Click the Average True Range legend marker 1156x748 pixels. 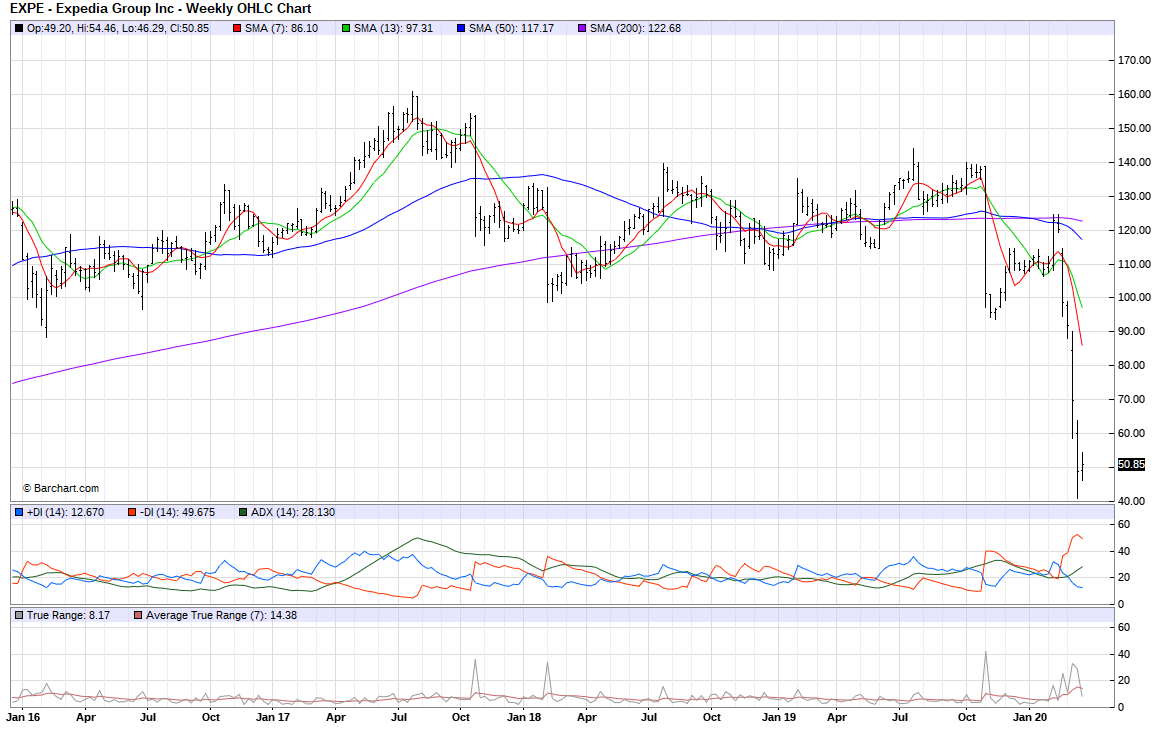[x=138, y=615]
